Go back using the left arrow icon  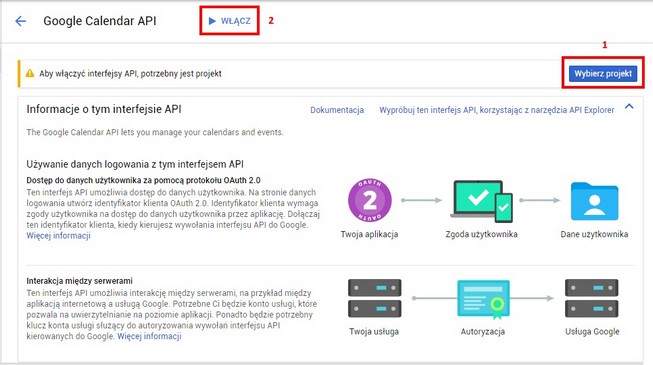[20, 21]
